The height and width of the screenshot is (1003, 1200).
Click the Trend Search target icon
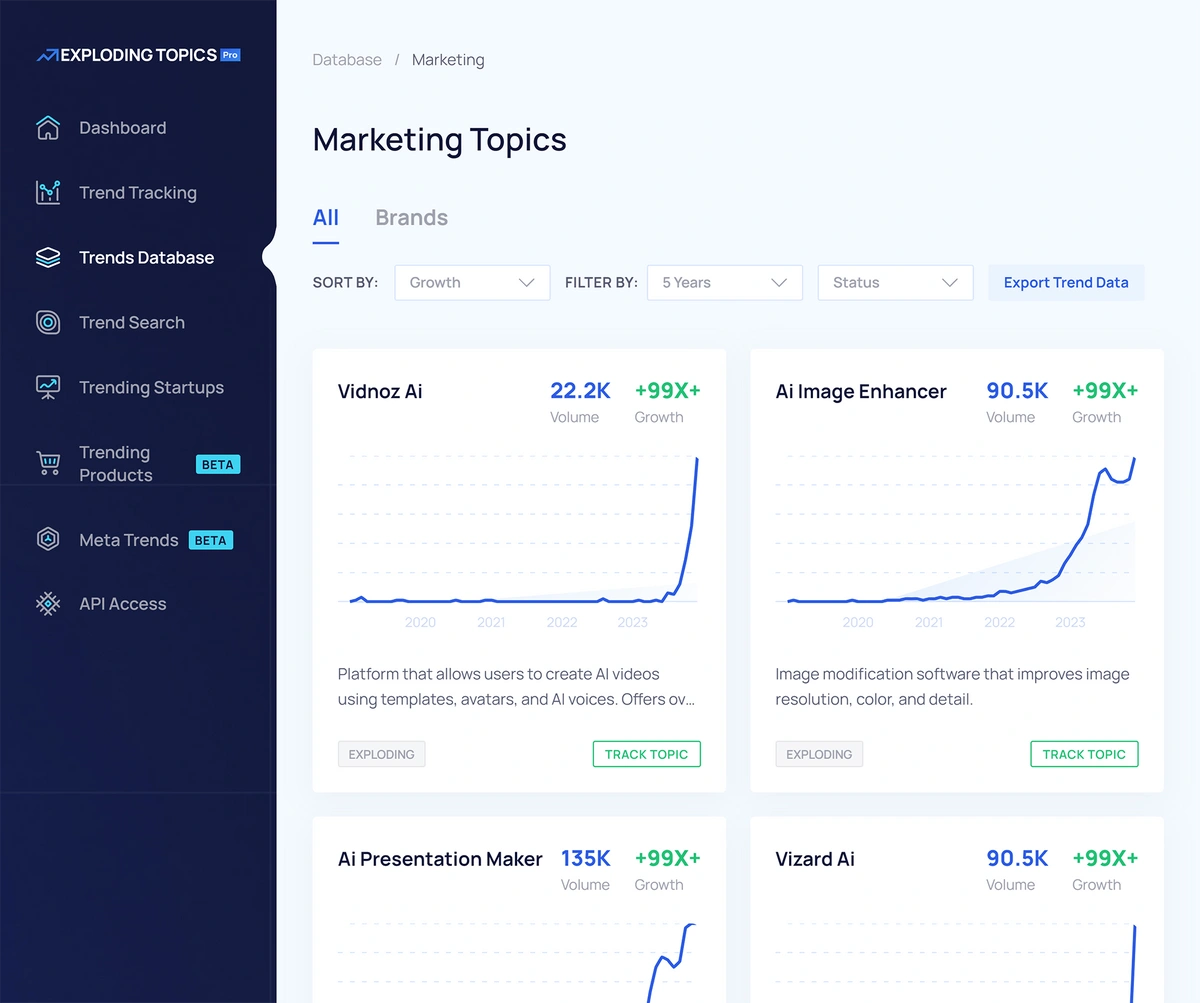(x=48, y=323)
